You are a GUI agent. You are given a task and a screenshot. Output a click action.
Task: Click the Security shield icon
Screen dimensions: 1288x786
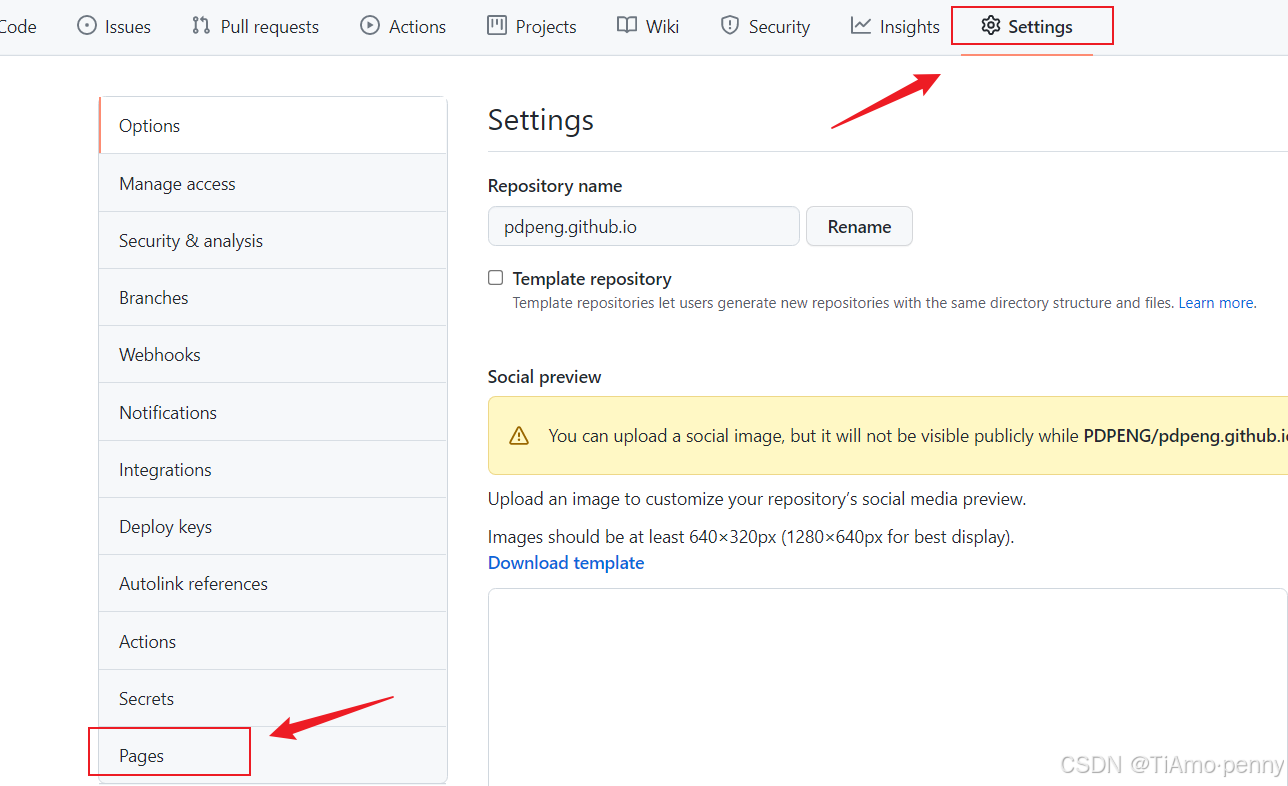pyautogui.click(x=730, y=26)
